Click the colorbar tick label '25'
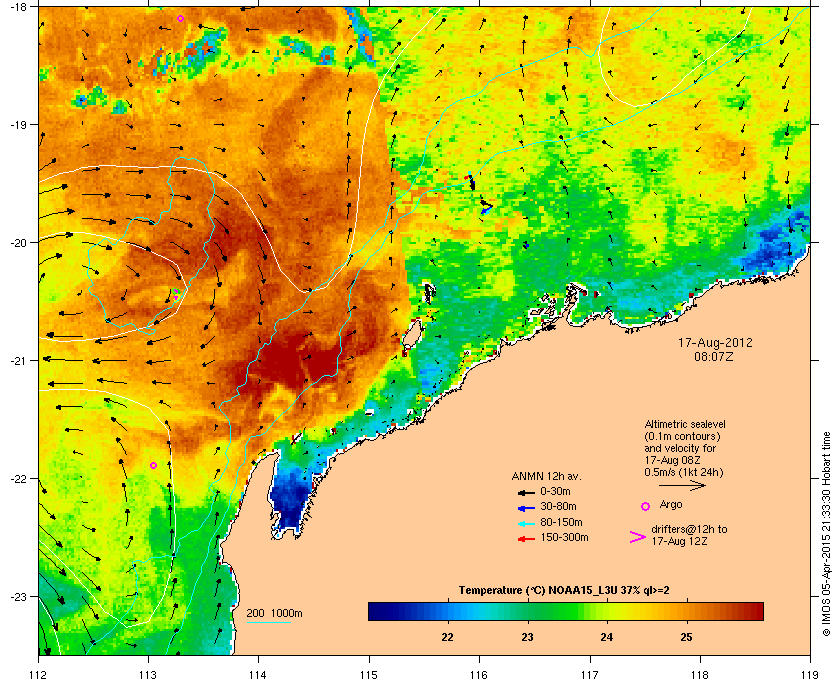 686,638
